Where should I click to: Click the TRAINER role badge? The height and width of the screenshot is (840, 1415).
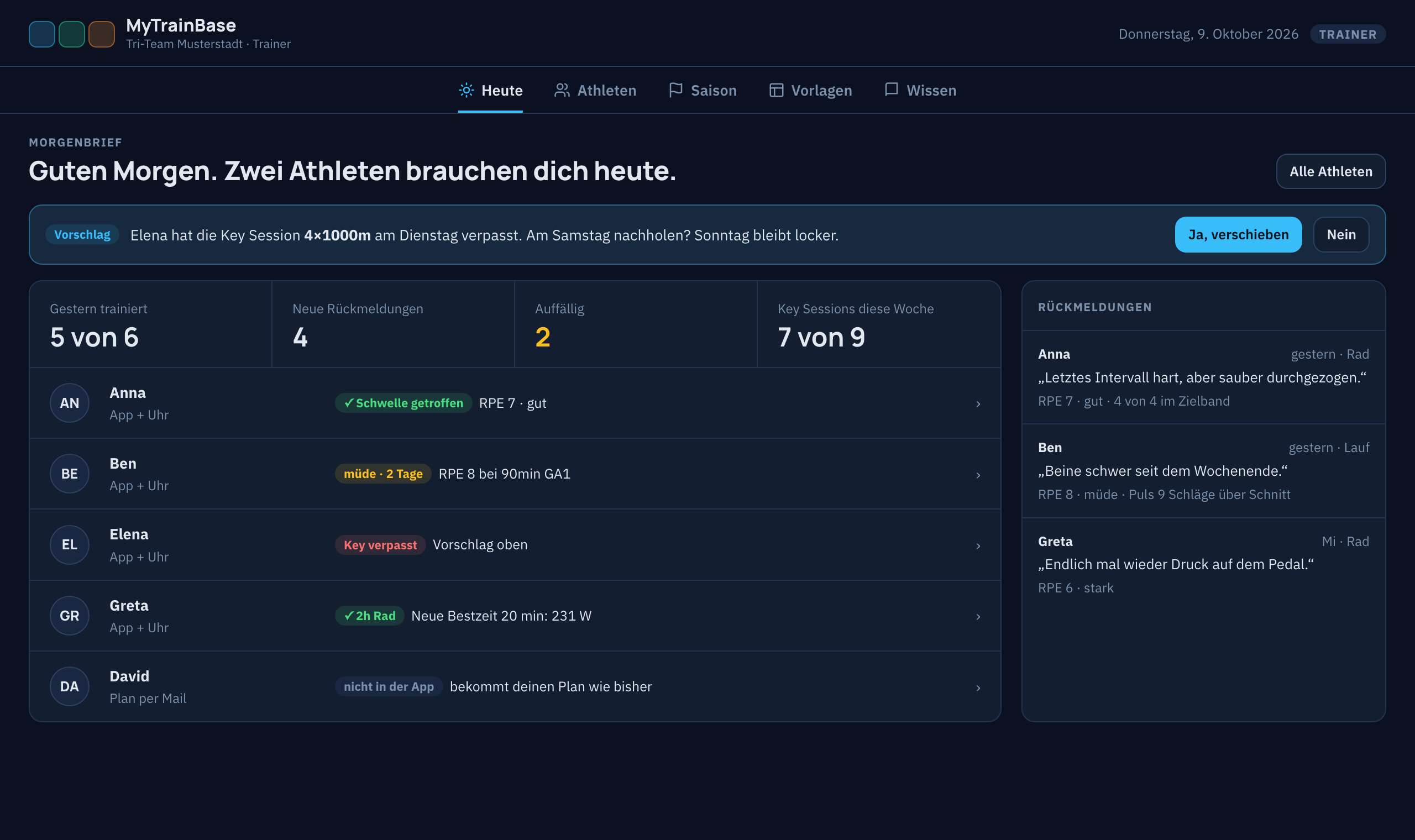point(1348,34)
